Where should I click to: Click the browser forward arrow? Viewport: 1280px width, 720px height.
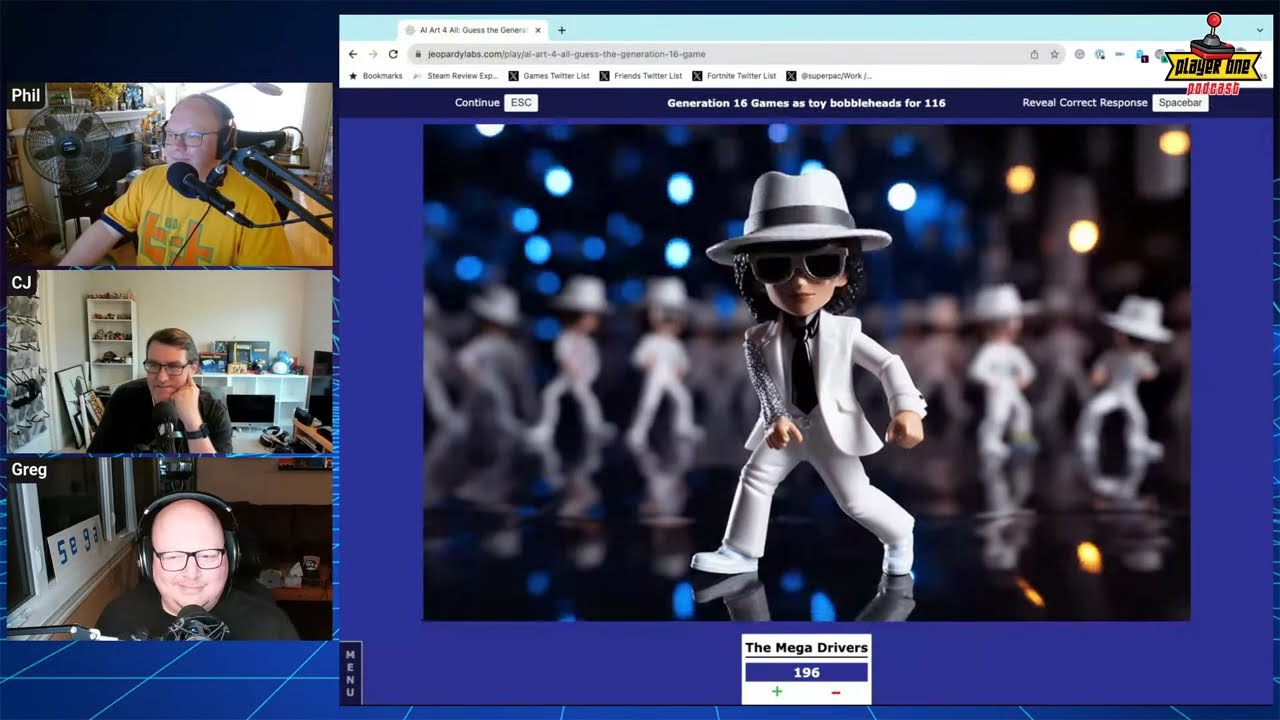pyautogui.click(x=373, y=54)
